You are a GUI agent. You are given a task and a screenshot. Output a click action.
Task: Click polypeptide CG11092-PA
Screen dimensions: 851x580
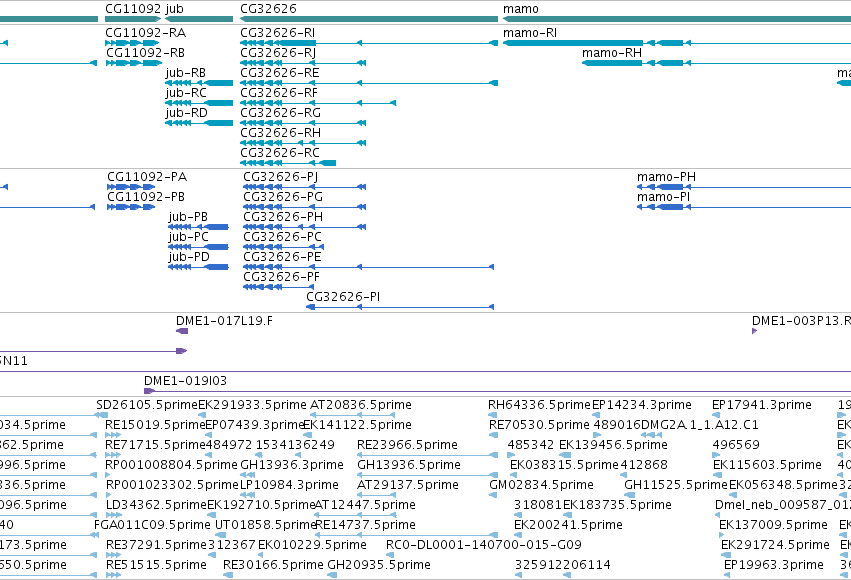click(x=147, y=177)
